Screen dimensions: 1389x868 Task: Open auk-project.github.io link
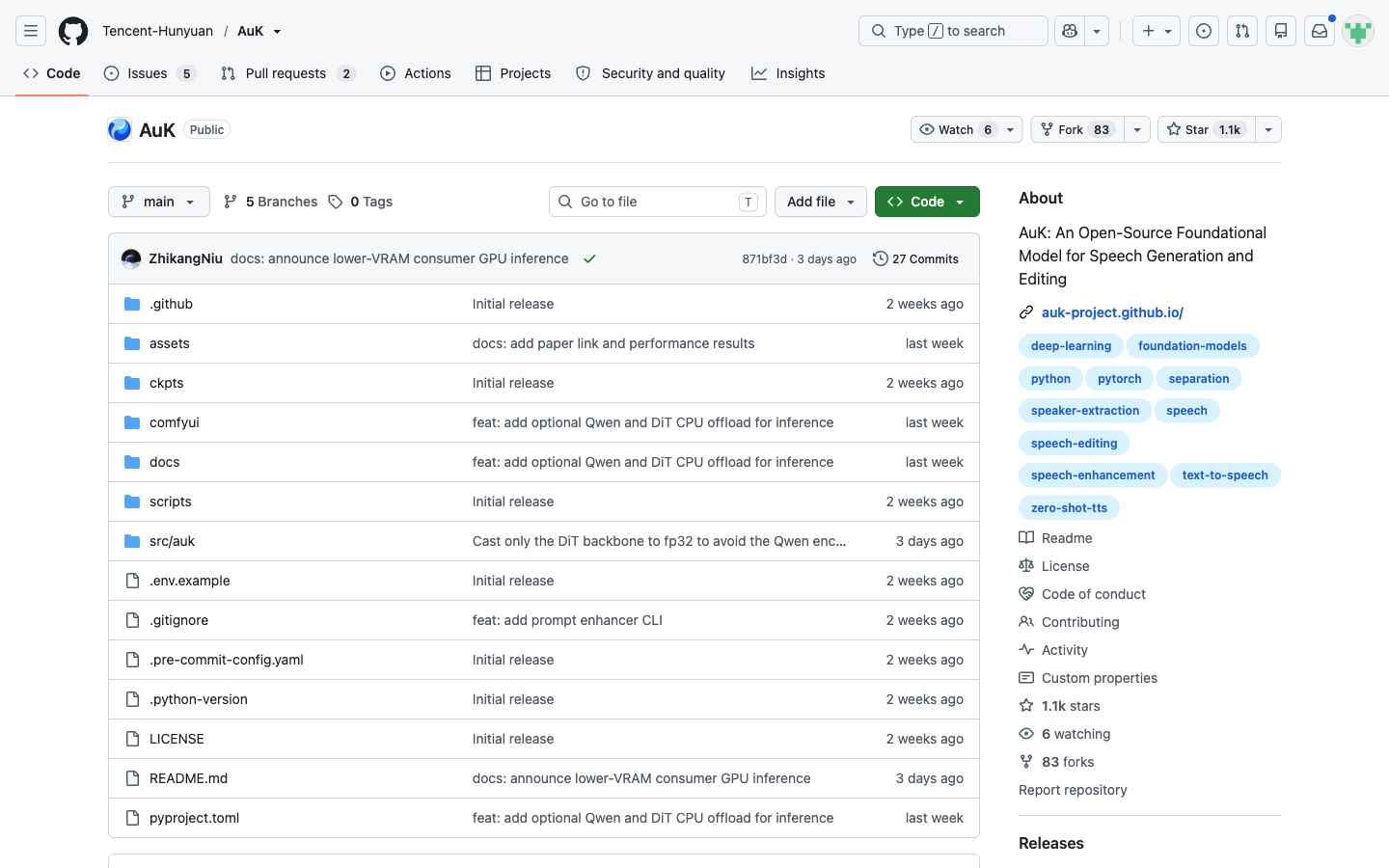point(1112,312)
